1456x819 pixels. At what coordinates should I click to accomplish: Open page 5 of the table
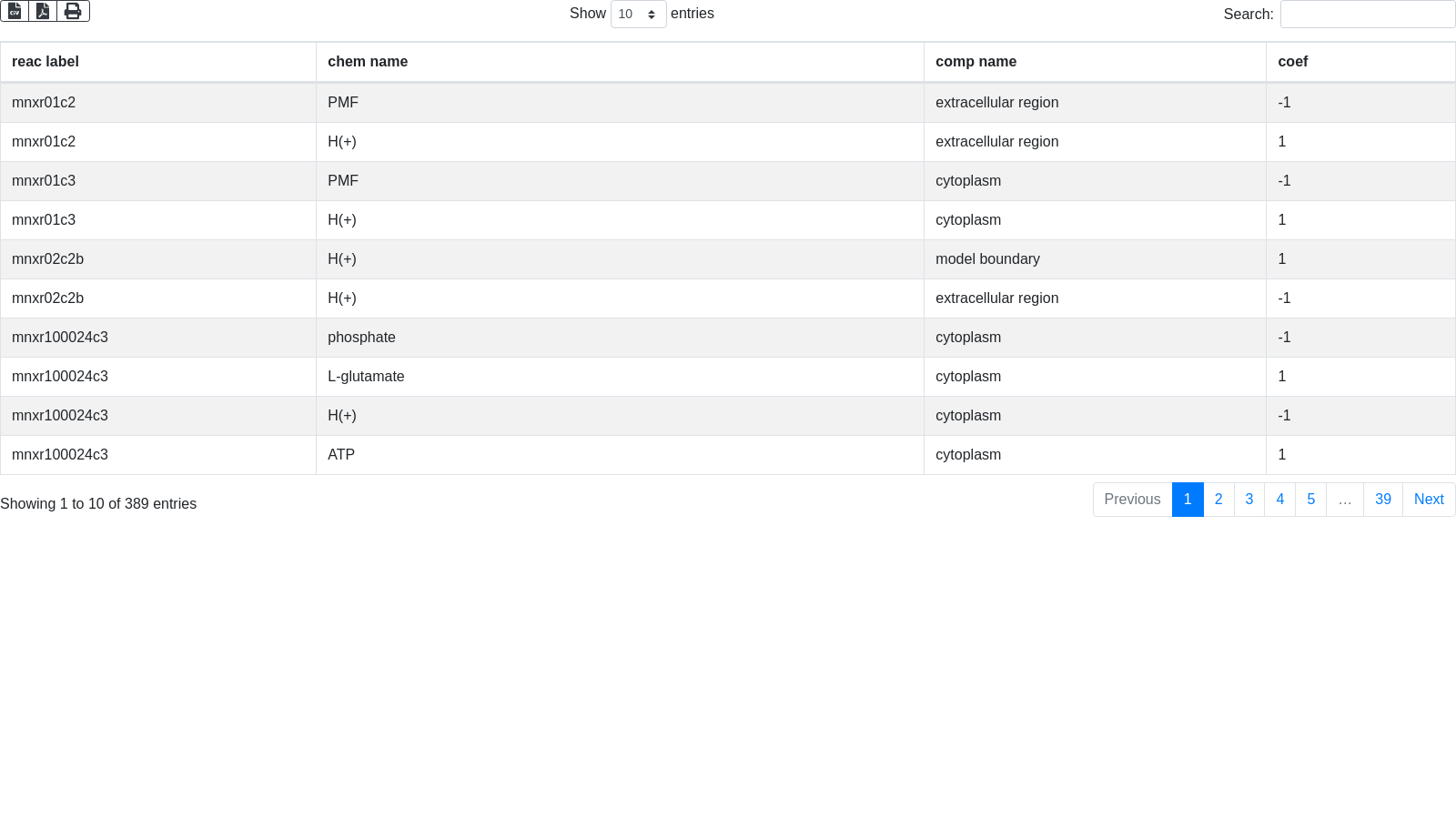click(x=1310, y=500)
